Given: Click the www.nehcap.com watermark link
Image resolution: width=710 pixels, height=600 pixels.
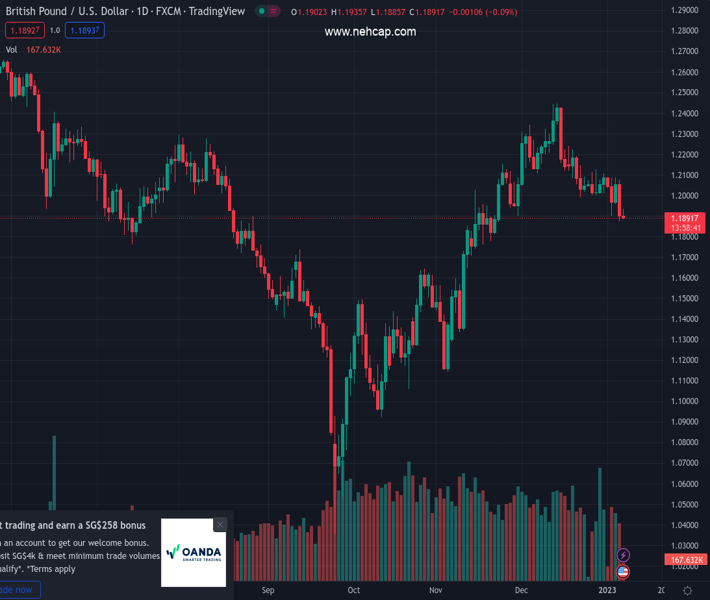Looking at the screenshot, I should point(370,32).
